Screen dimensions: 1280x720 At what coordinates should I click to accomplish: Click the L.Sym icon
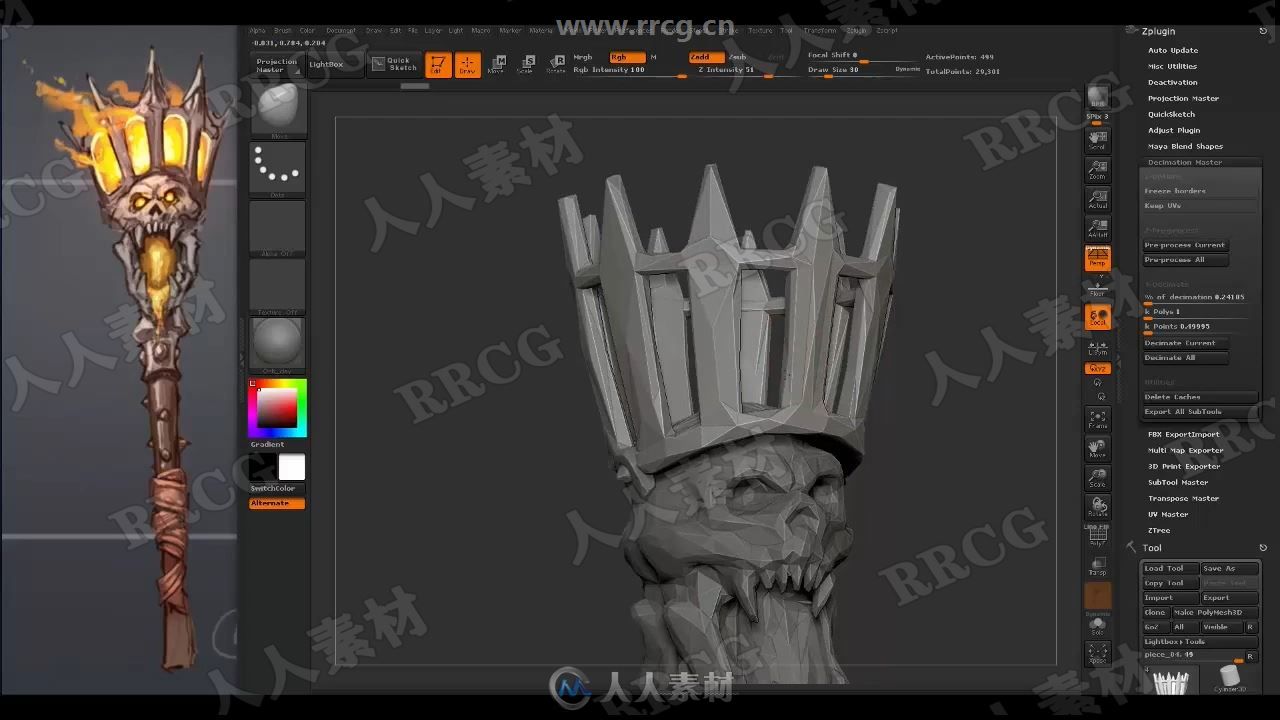1098,347
